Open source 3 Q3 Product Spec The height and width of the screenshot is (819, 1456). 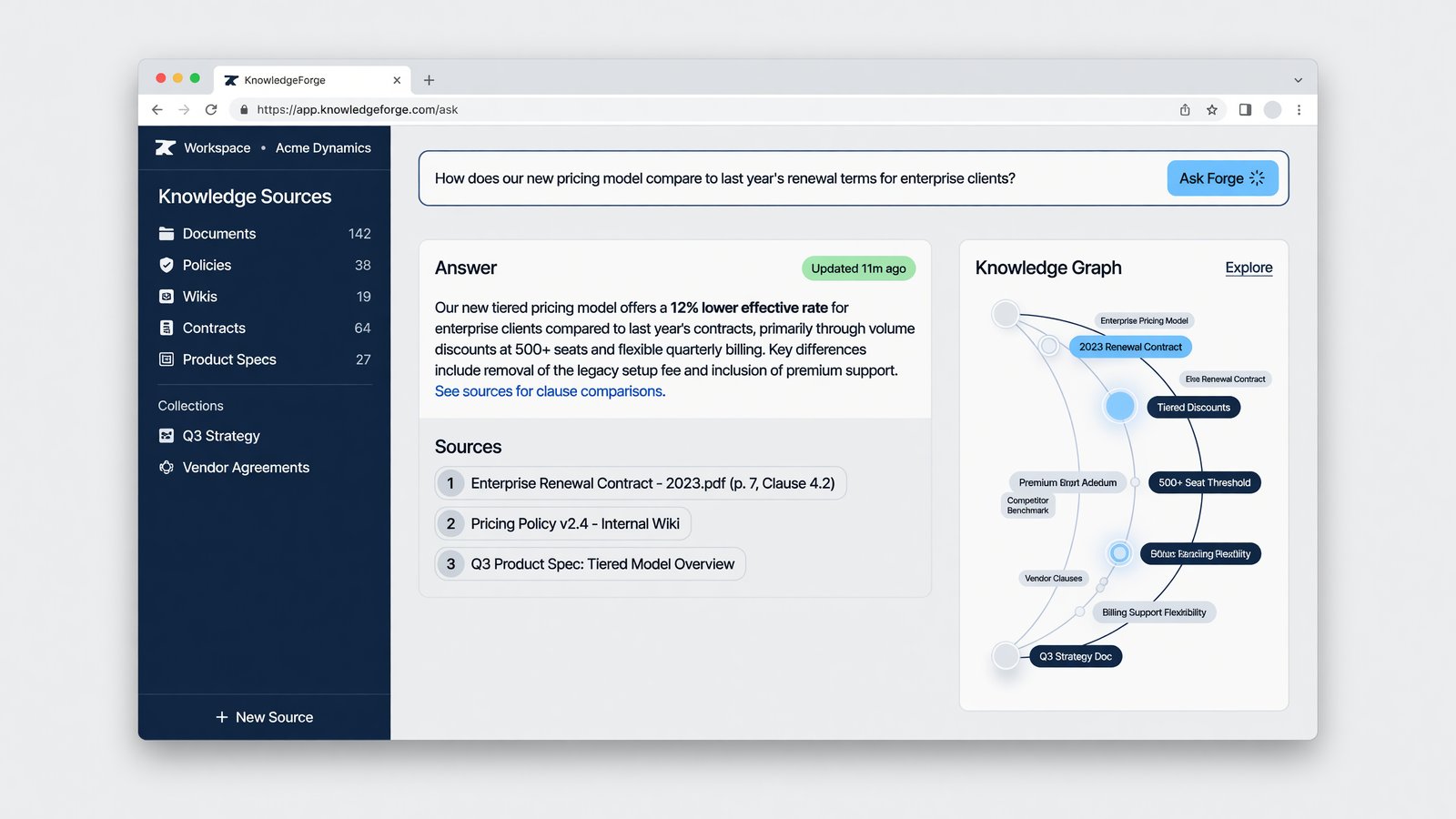(x=591, y=564)
